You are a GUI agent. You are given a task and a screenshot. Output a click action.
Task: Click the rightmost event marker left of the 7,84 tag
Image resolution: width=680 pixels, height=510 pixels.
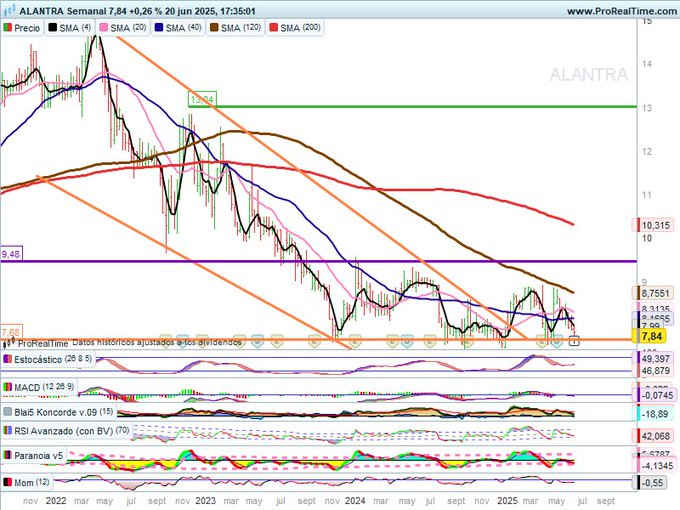click(574, 341)
